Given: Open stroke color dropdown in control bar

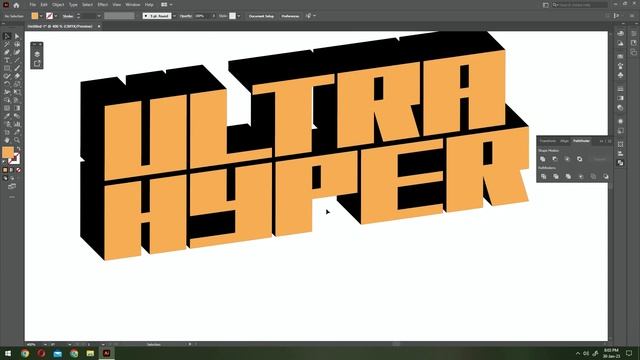Looking at the screenshot, I should [56, 16].
